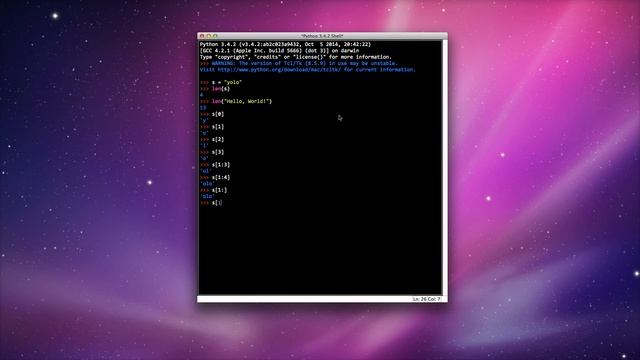Click the s[0] command line
This screenshot has height=360, width=640.
point(212,114)
